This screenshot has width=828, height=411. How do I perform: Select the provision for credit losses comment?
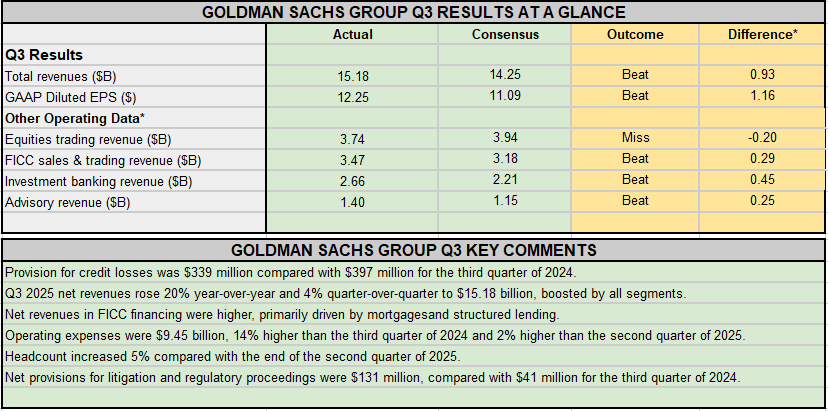pos(282,272)
